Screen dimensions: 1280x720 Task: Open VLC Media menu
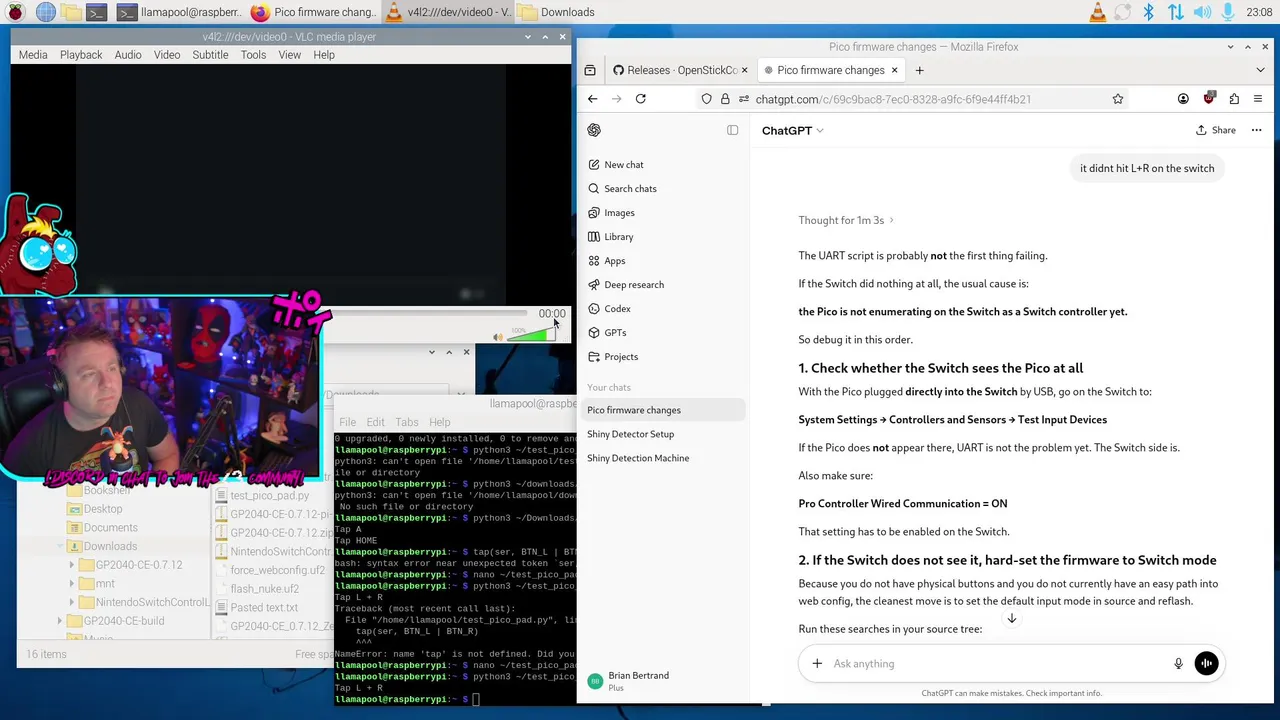pos(33,55)
